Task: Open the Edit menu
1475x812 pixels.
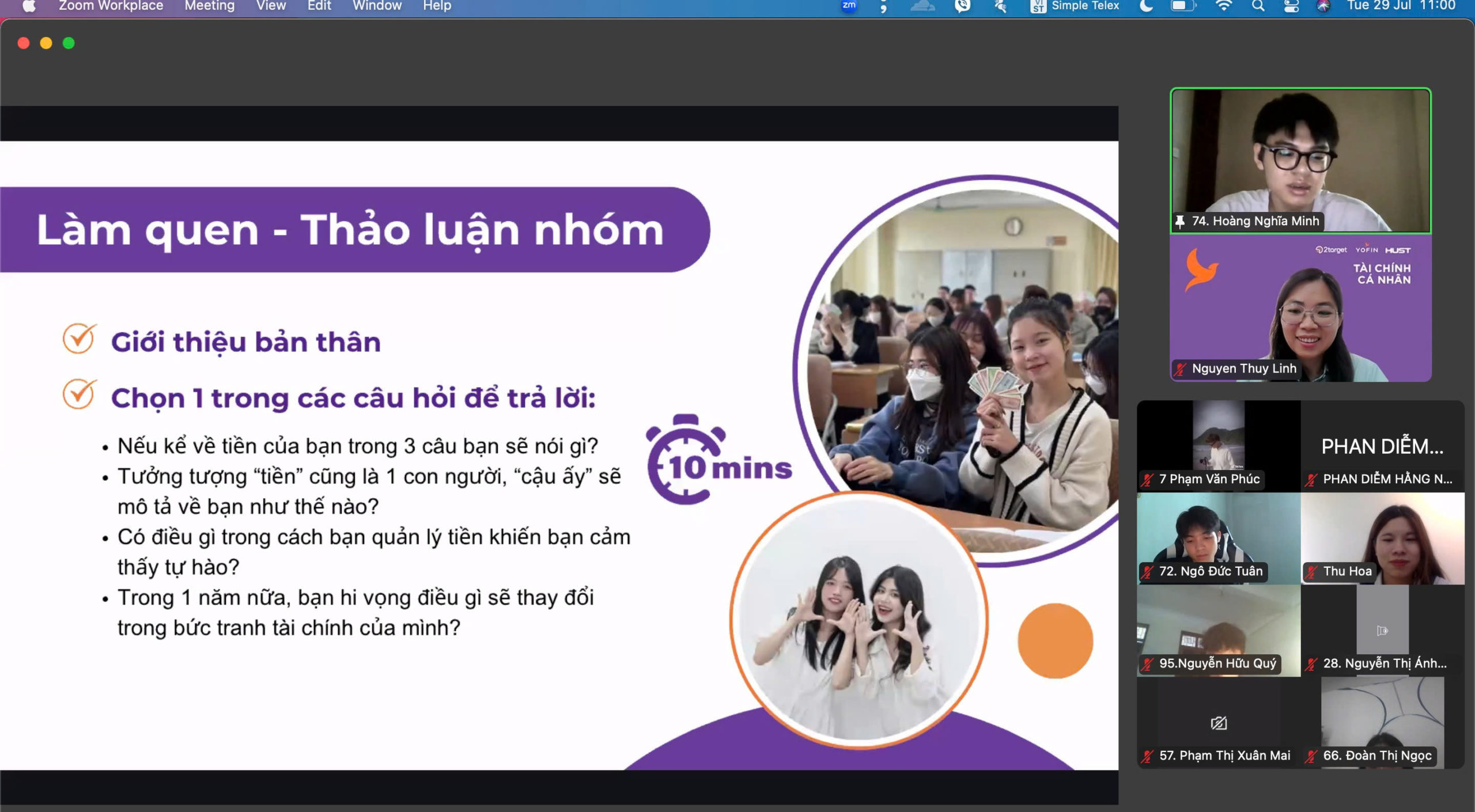Action: click(x=319, y=6)
